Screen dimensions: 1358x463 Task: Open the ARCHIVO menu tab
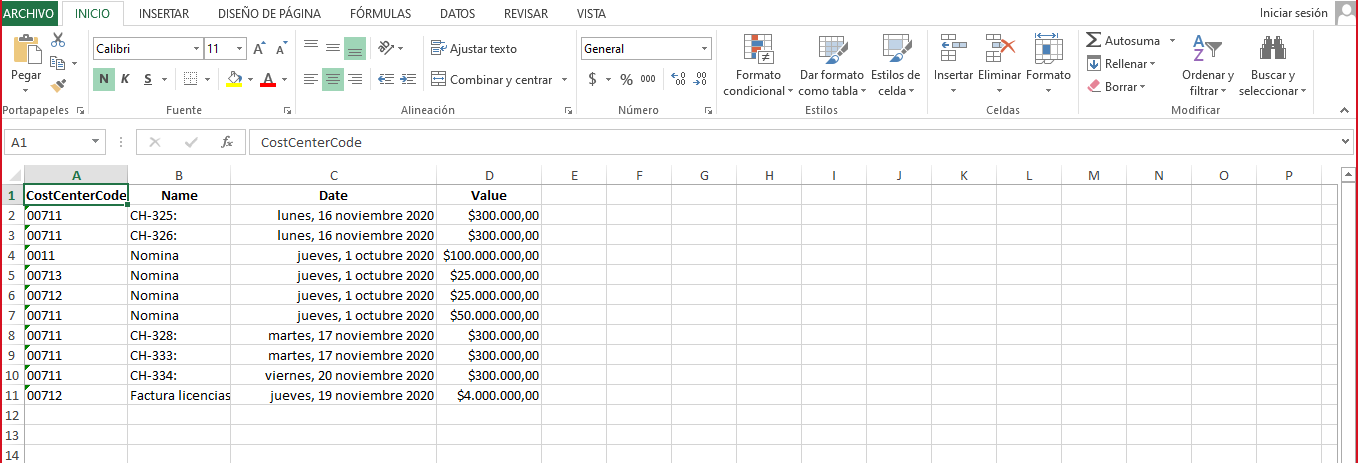[28, 13]
